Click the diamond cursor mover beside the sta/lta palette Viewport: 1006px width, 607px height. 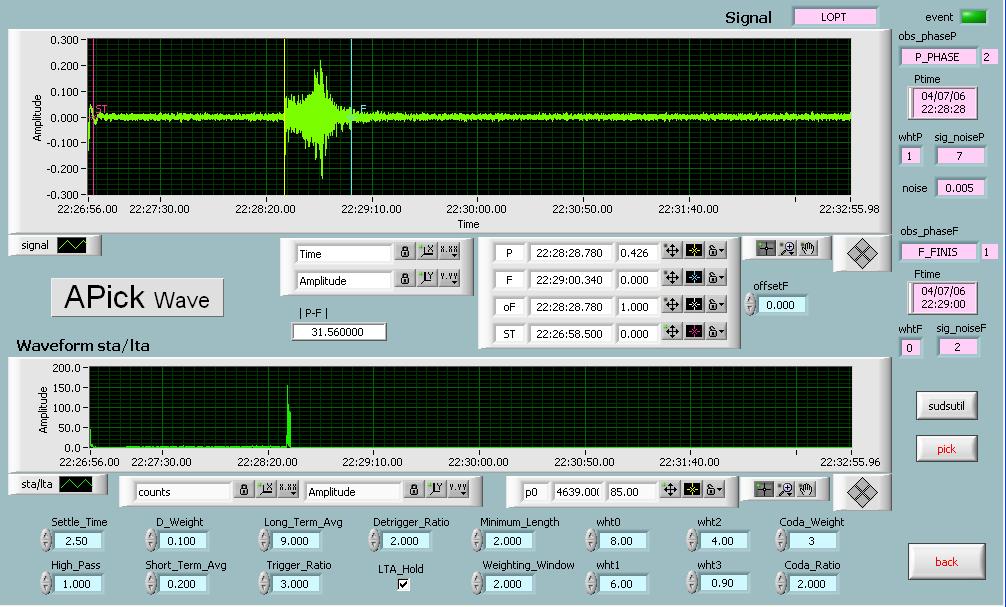(862, 492)
